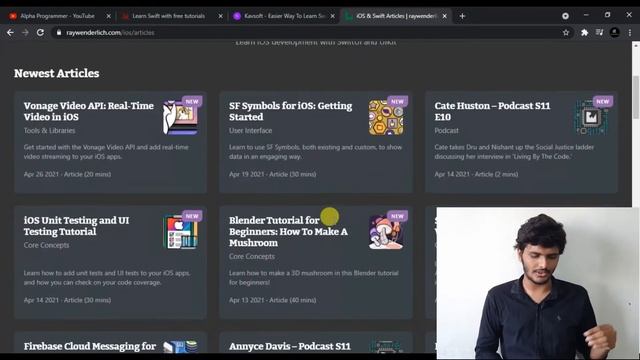Close the Learn Swift with free tutorials tab
The image size is (640, 360).
coord(220,16)
